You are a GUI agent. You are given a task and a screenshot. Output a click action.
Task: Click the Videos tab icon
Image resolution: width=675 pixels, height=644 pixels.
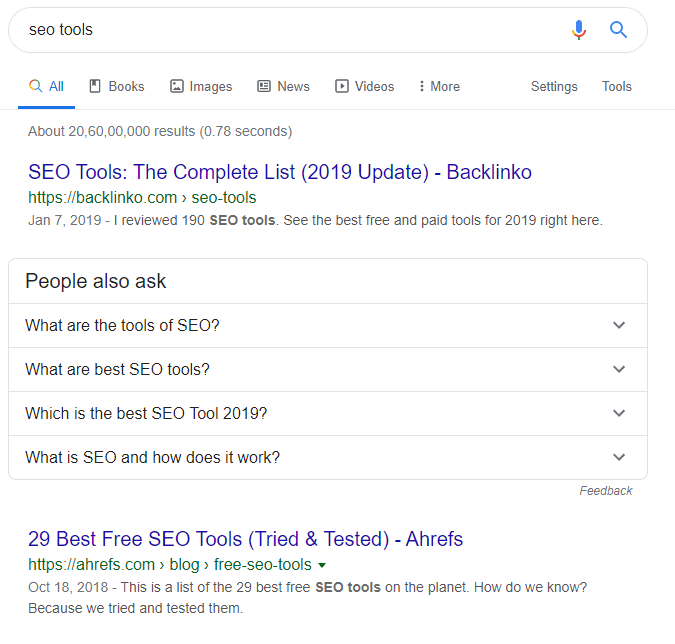coord(342,87)
